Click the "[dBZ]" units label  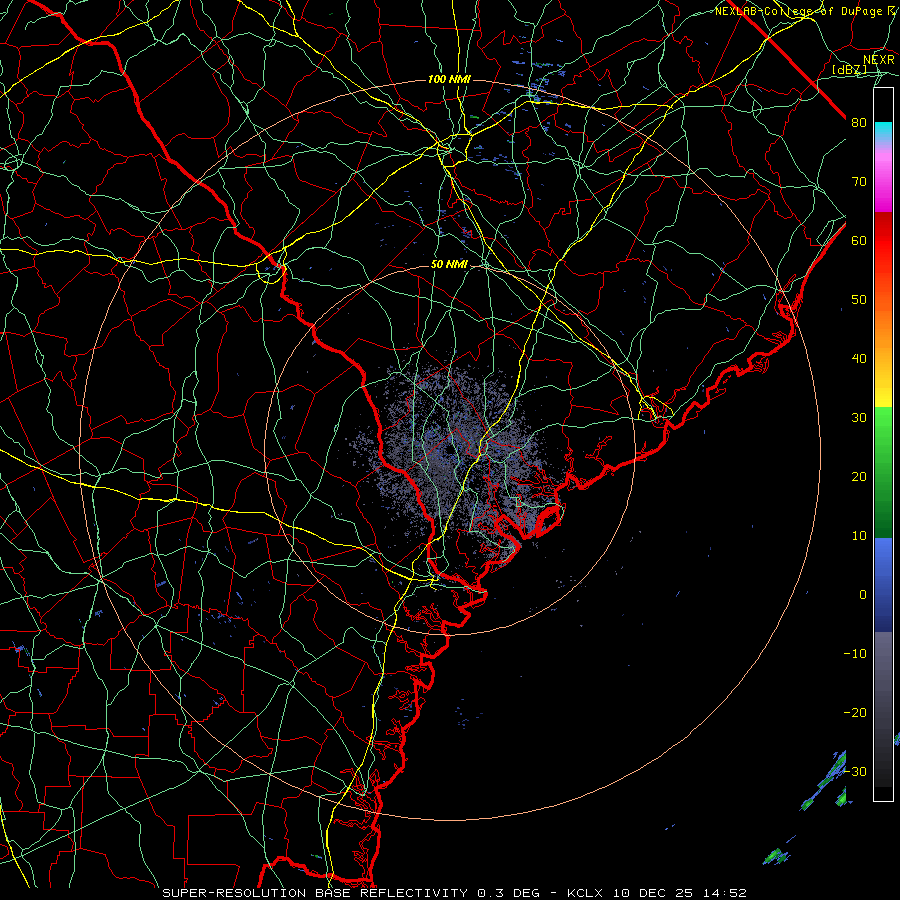850,69
